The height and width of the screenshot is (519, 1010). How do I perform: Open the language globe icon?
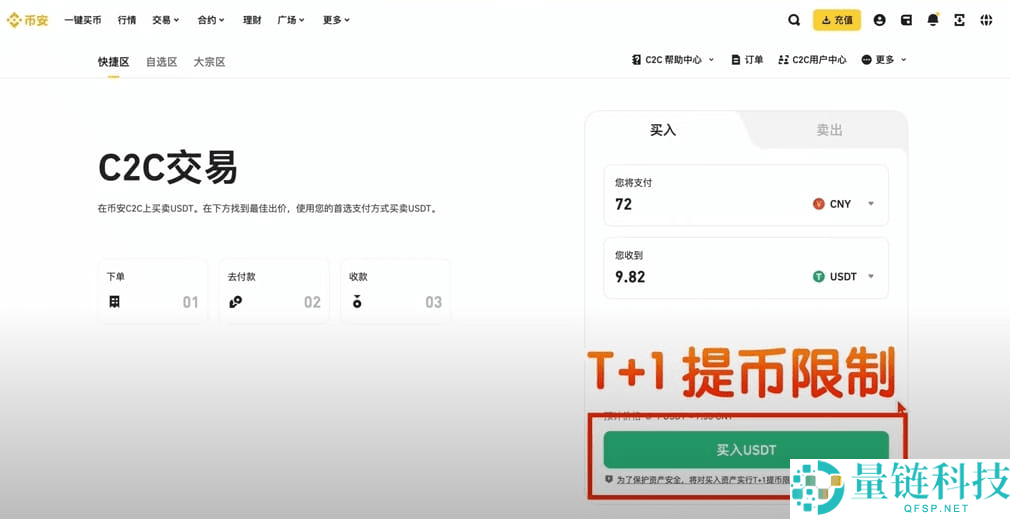point(986,20)
